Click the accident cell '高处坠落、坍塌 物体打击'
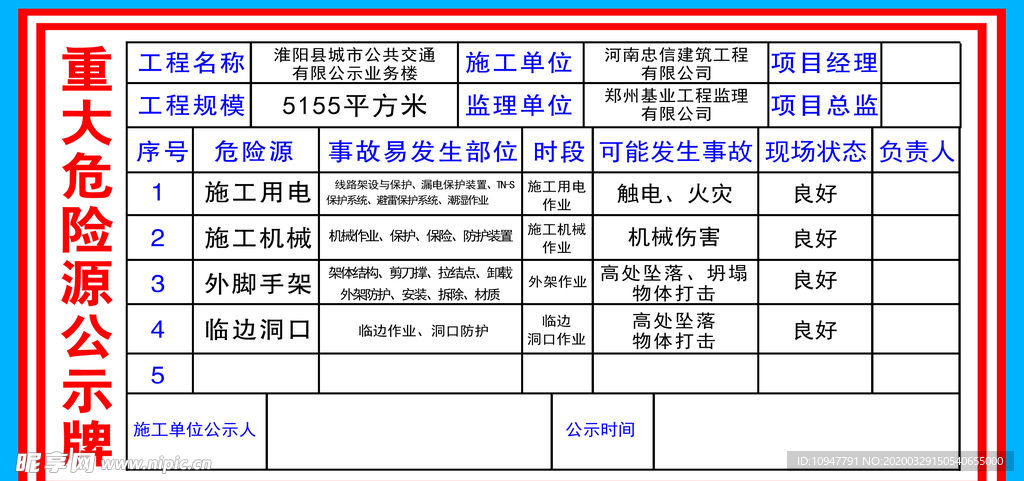Screen dimensions: 1024x481 [674, 283]
